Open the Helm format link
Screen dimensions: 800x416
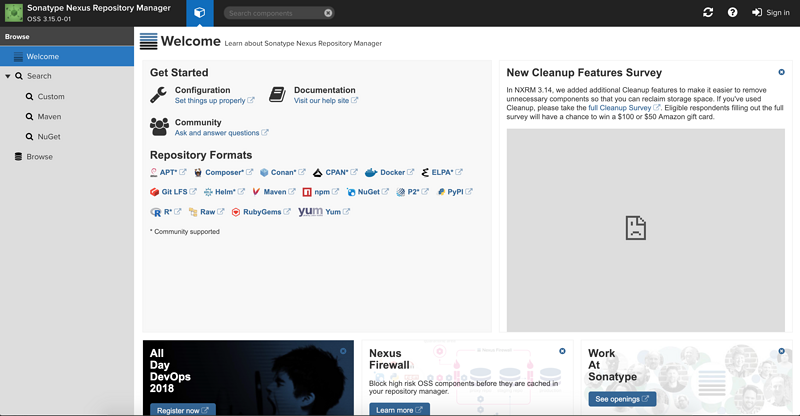coord(230,192)
